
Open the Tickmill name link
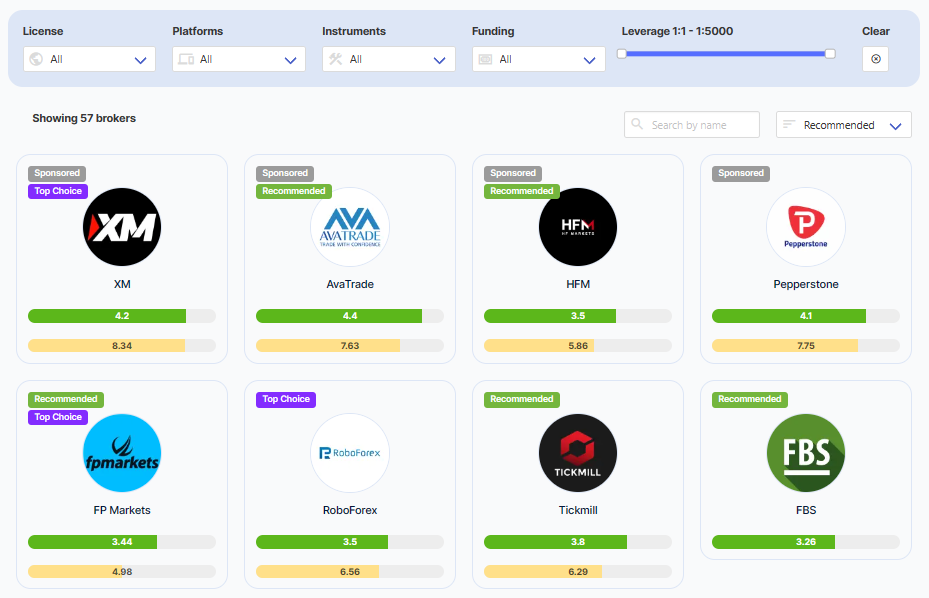578,510
